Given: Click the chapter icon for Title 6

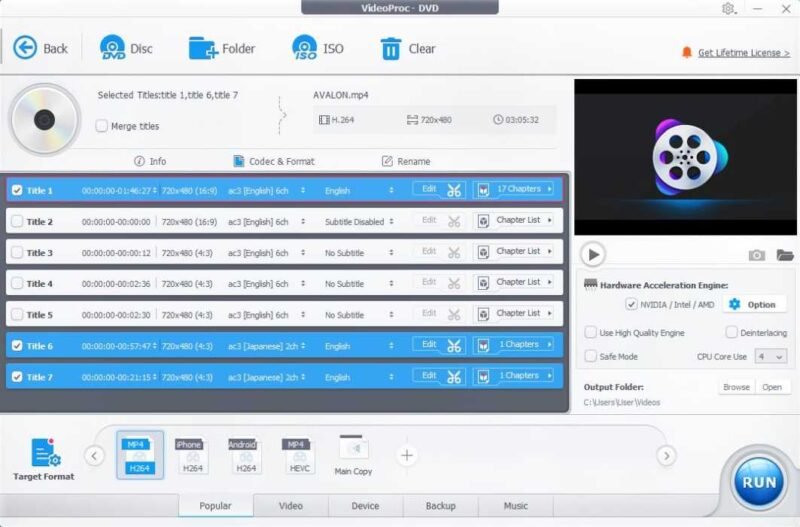Looking at the screenshot, I should tap(483, 345).
